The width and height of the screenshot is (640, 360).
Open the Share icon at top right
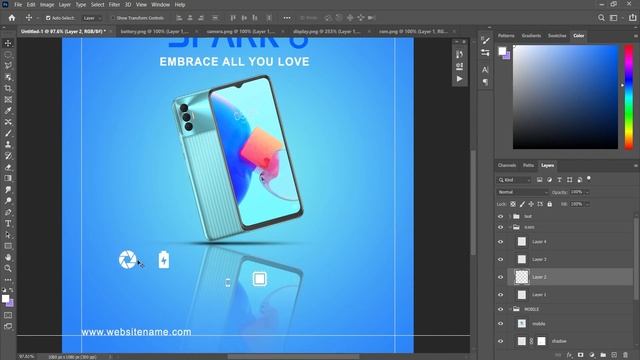point(632,18)
